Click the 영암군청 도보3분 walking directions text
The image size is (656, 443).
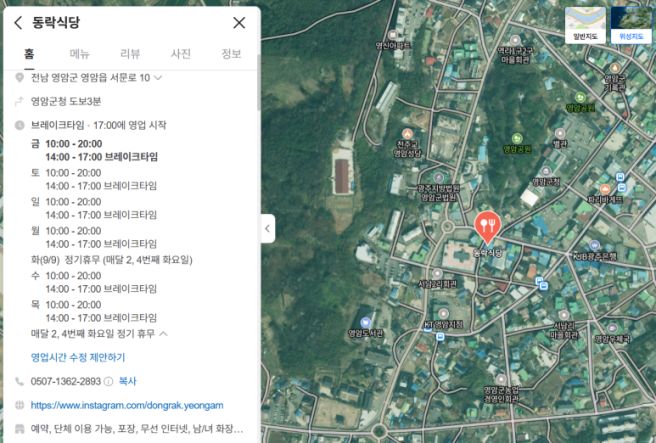(x=66, y=101)
